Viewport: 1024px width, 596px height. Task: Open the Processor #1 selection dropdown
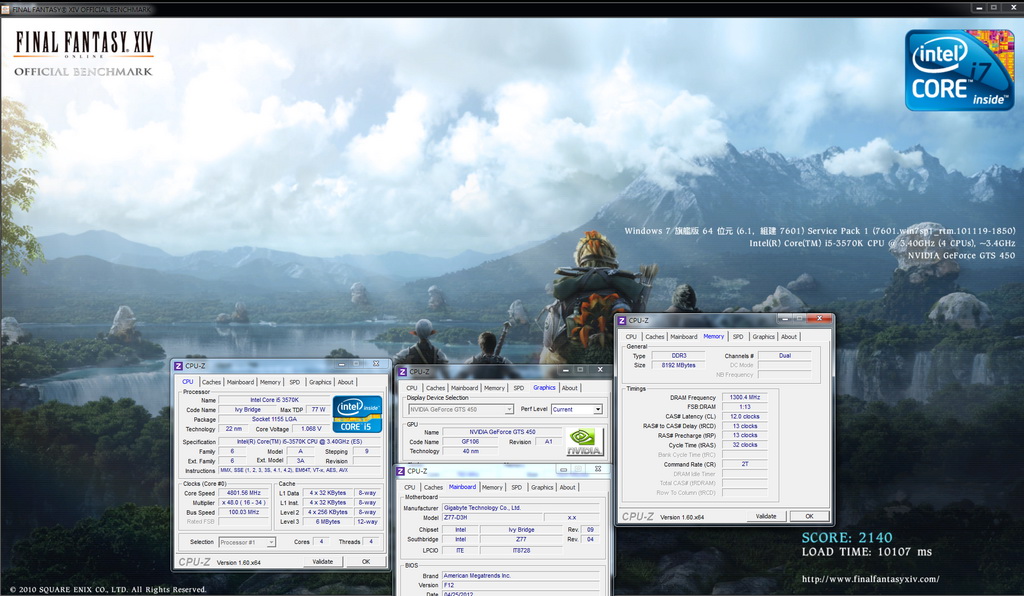[x=247, y=542]
